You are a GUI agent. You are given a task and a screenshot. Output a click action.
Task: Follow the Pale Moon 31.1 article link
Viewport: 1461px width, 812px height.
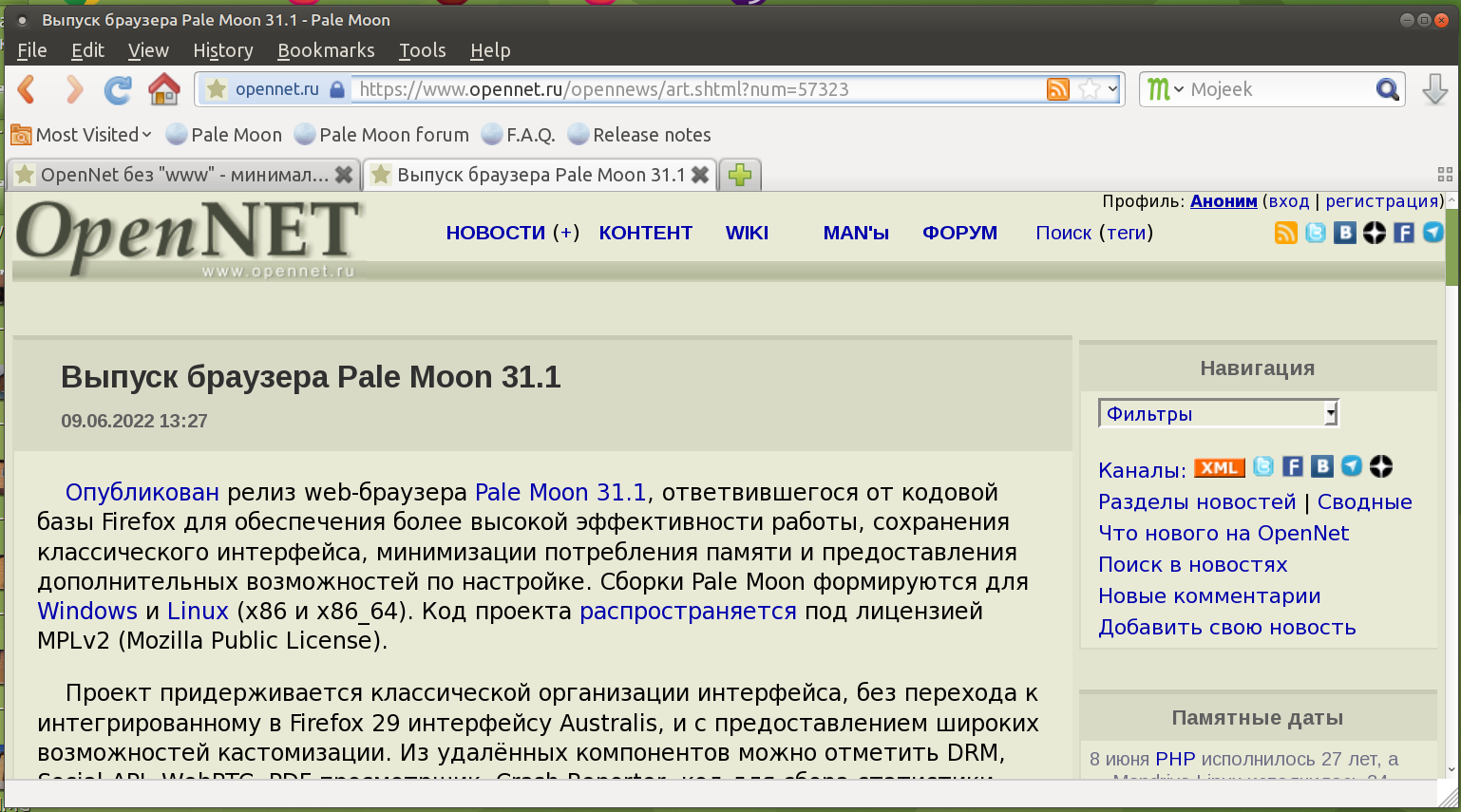(560, 492)
